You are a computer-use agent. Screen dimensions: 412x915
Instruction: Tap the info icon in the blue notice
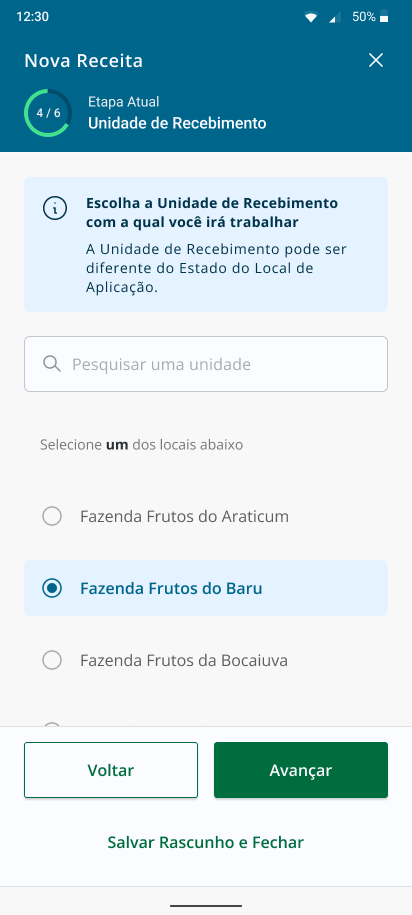tap(55, 208)
